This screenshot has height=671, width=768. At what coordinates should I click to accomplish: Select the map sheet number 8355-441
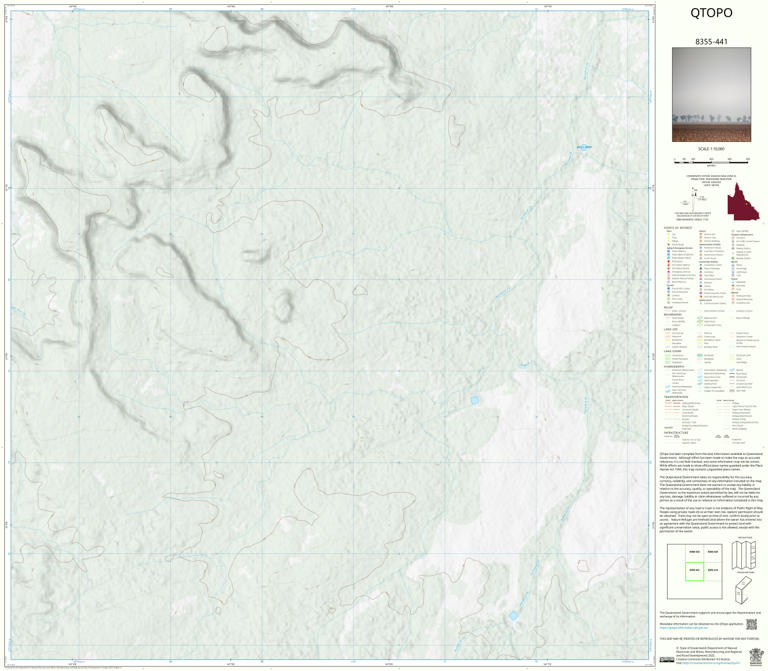pyautogui.click(x=711, y=42)
